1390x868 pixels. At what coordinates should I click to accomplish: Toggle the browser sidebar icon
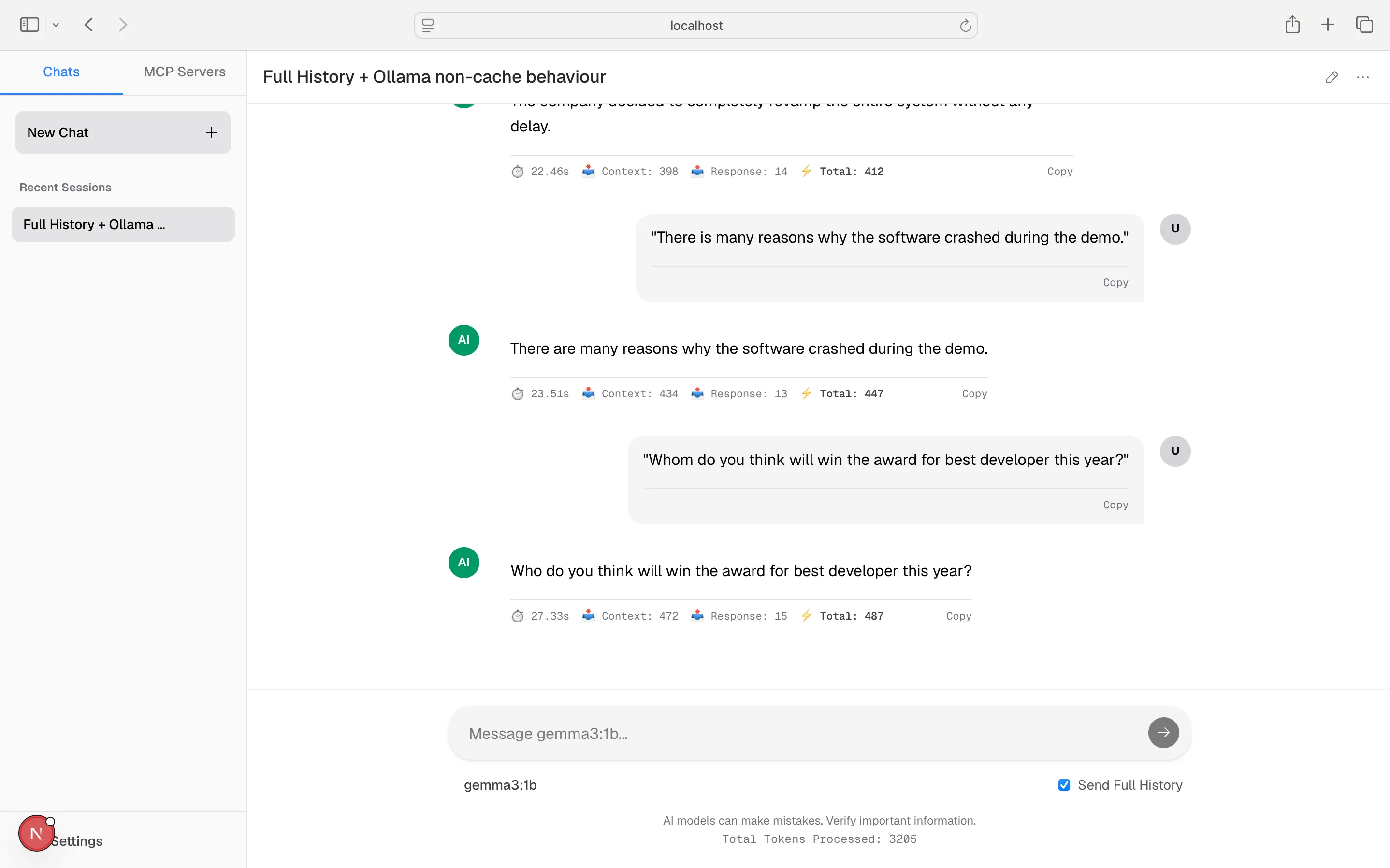click(29, 25)
